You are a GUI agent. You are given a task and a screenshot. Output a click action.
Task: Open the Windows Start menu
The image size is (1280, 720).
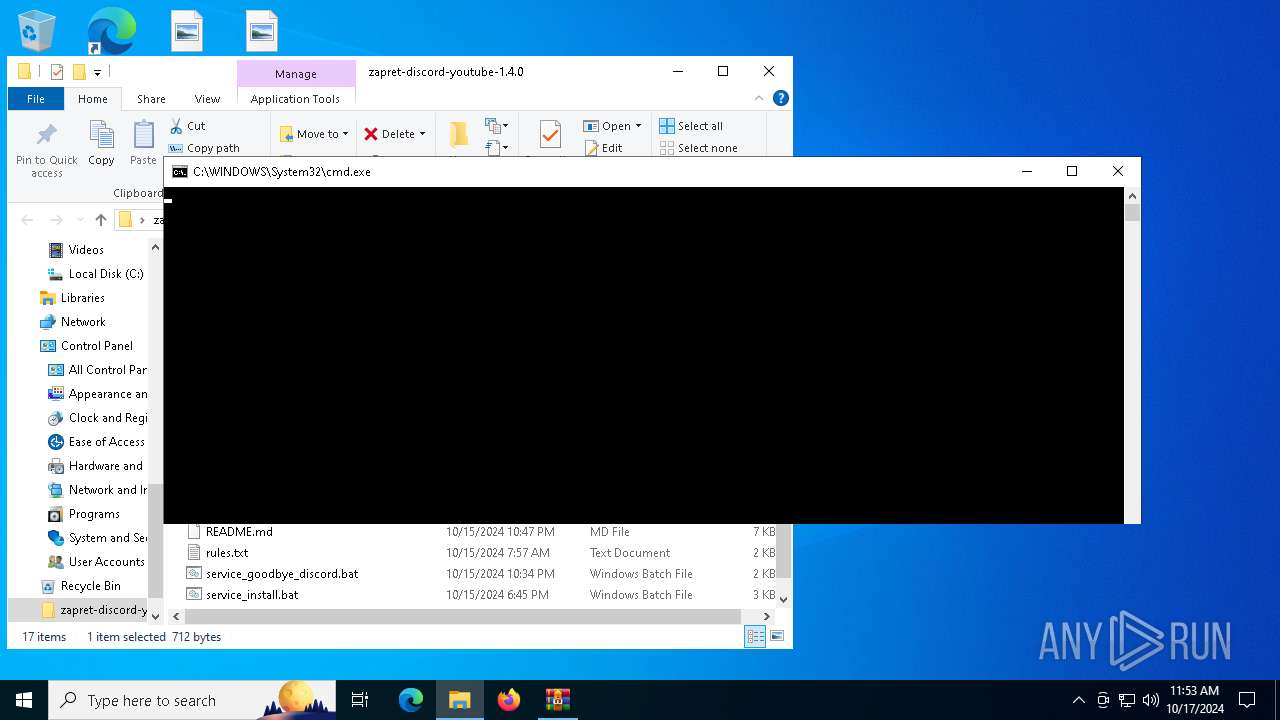(24, 700)
